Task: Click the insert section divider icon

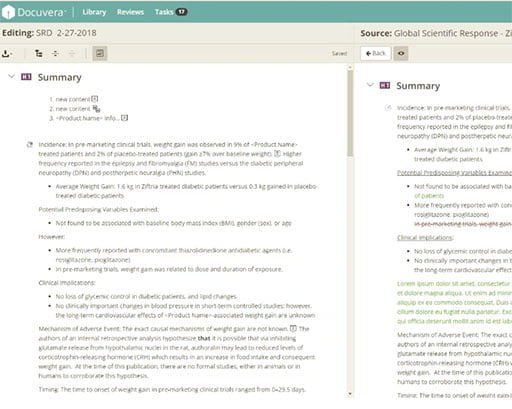Action: tap(55, 53)
